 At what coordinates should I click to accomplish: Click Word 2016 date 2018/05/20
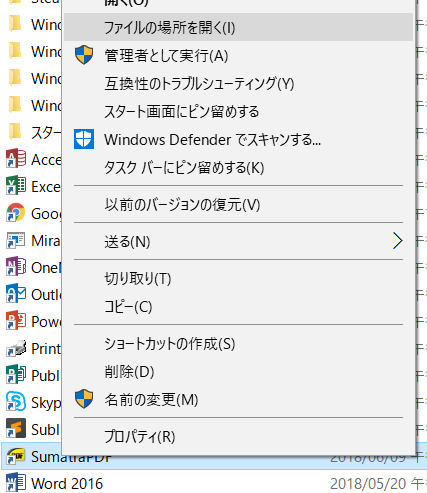(x=368, y=484)
